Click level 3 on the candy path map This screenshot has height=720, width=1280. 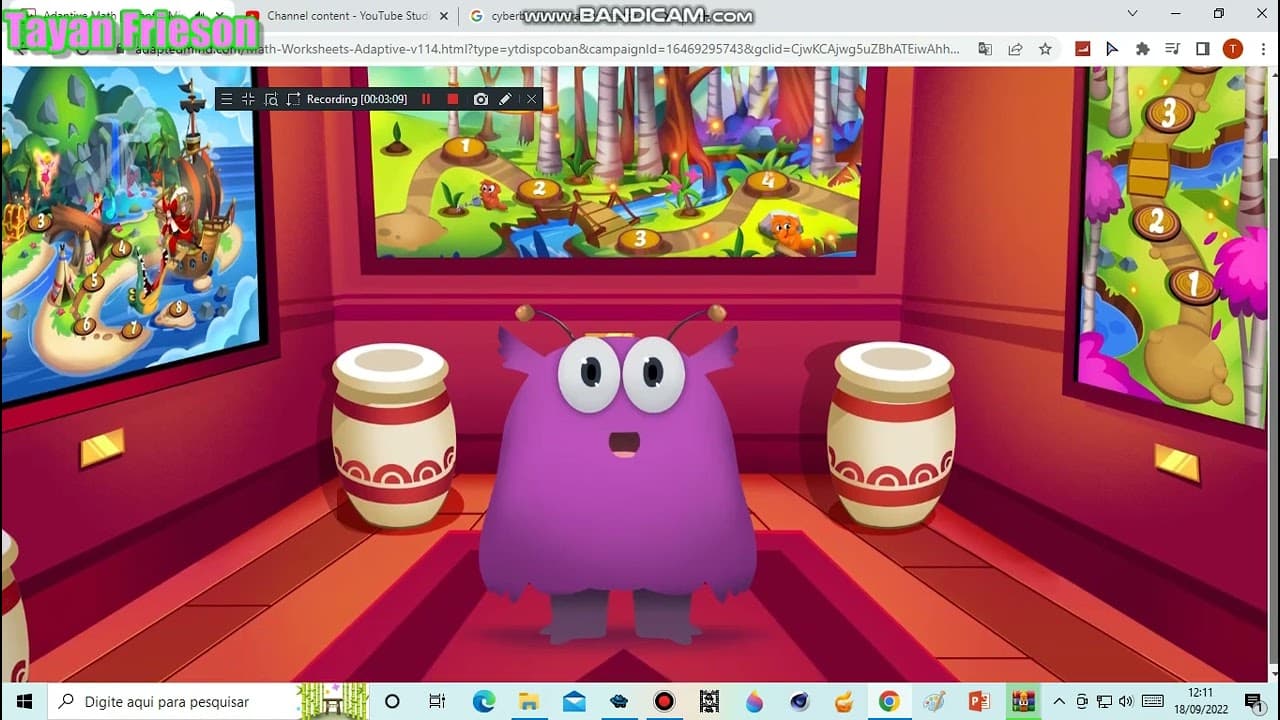(x=1167, y=114)
